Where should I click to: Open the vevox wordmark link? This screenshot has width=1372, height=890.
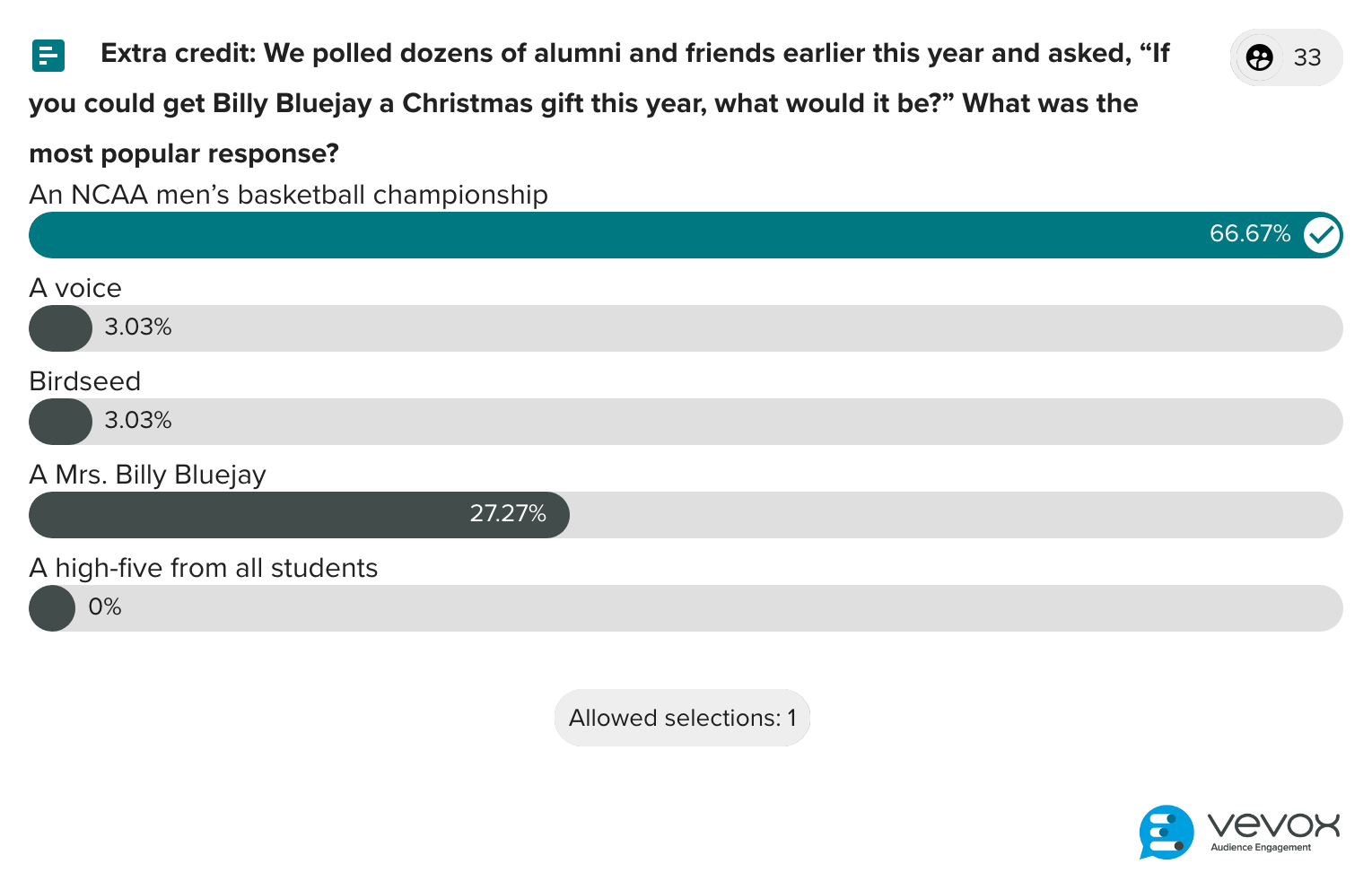click(x=1272, y=827)
